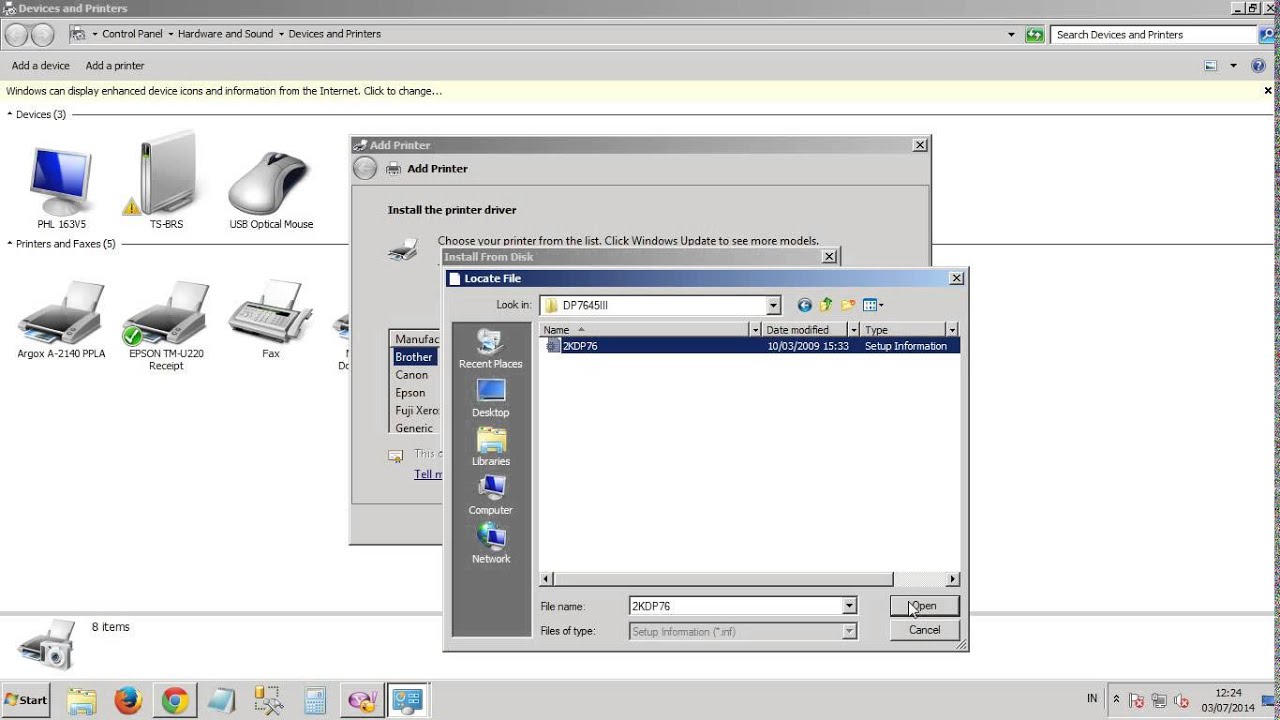Show hidden system tray icons
The image size is (1280, 720).
(x=1117, y=699)
